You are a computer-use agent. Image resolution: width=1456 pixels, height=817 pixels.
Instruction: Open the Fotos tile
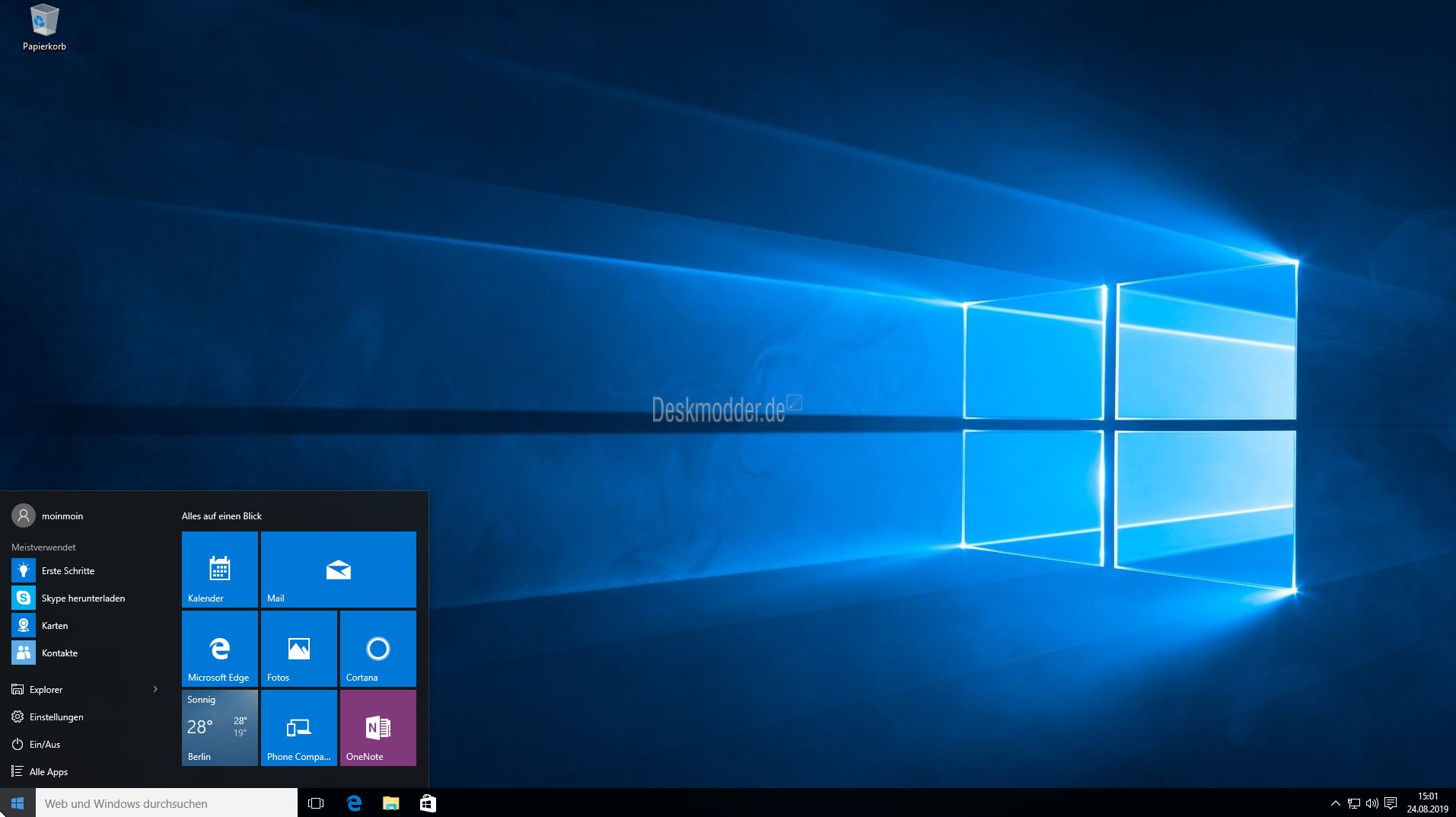coord(299,649)
